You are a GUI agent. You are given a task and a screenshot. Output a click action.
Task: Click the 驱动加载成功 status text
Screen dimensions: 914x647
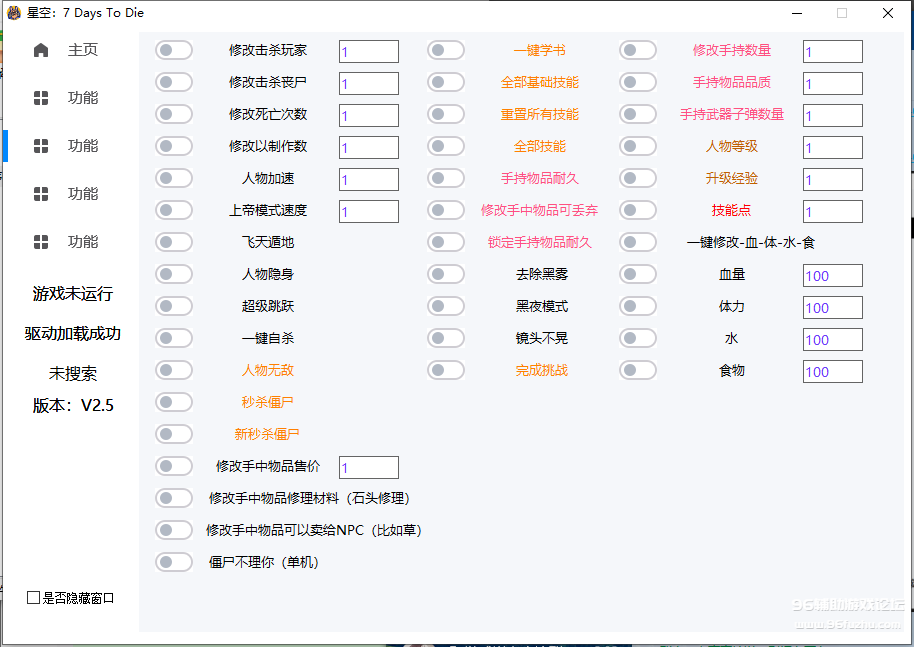[x=73, y=333]
